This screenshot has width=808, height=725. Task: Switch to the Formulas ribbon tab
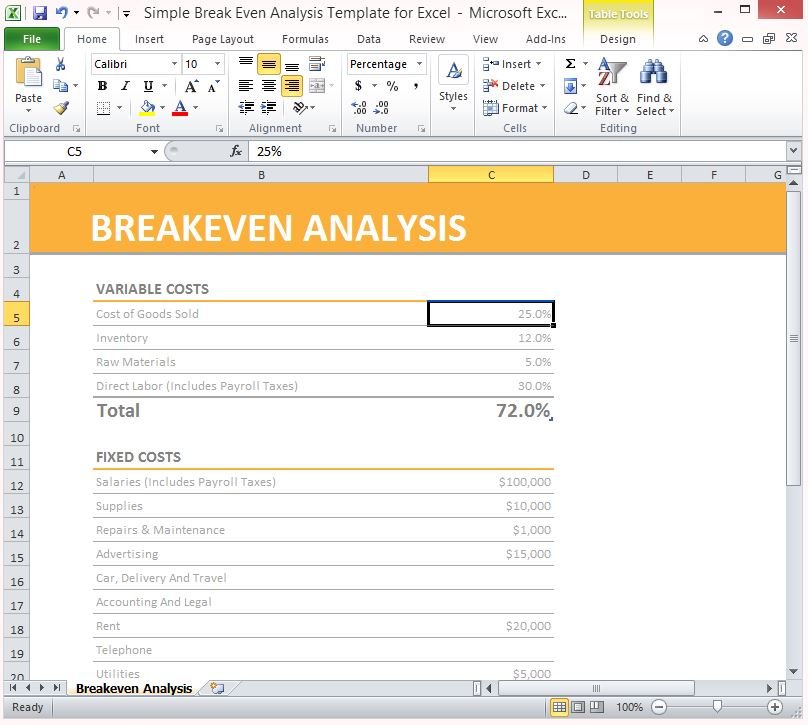click(x=305, y=39)
